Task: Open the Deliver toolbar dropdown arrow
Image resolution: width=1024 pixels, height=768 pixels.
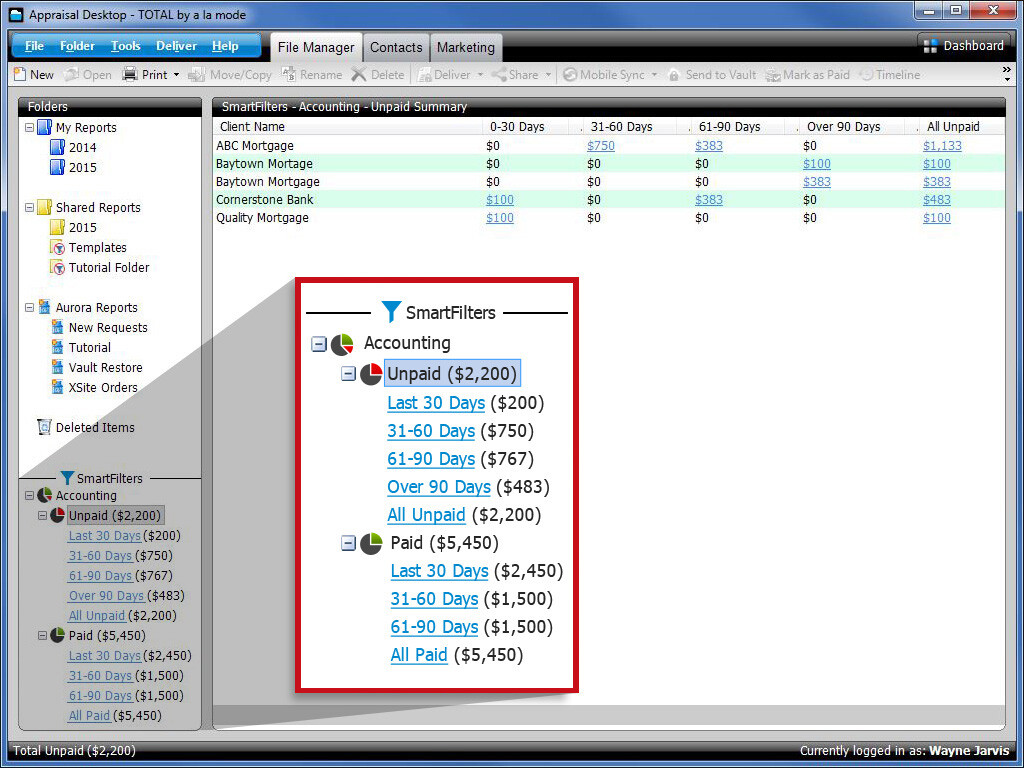Action: pos(481,75)
